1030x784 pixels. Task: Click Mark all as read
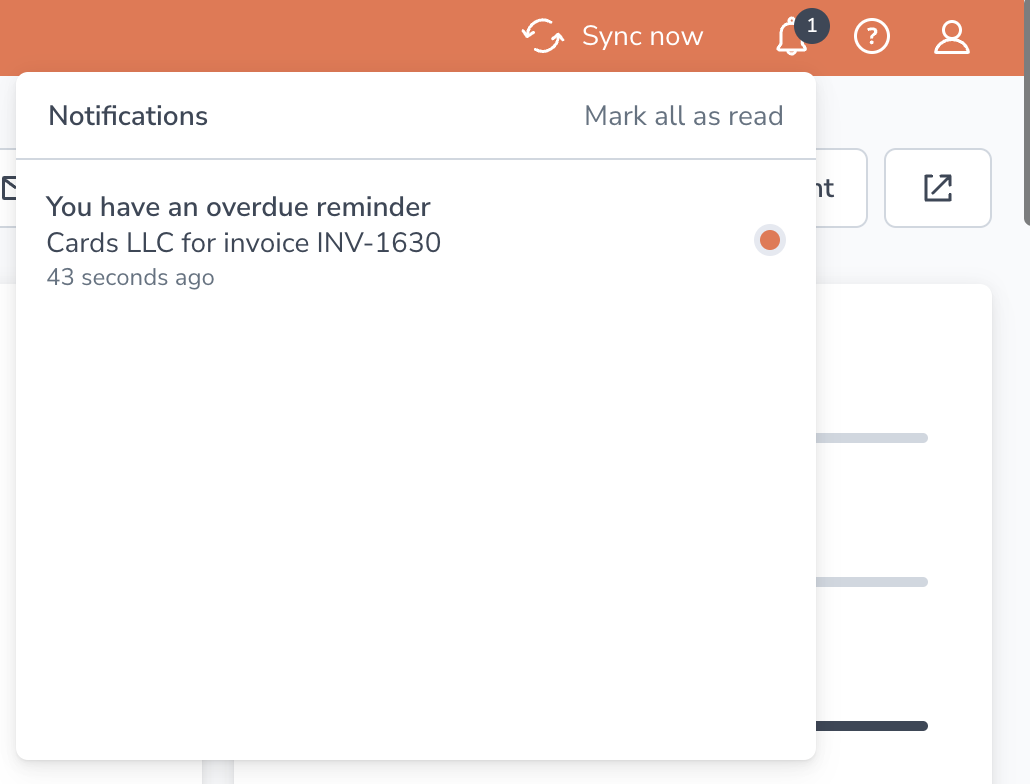683,115
